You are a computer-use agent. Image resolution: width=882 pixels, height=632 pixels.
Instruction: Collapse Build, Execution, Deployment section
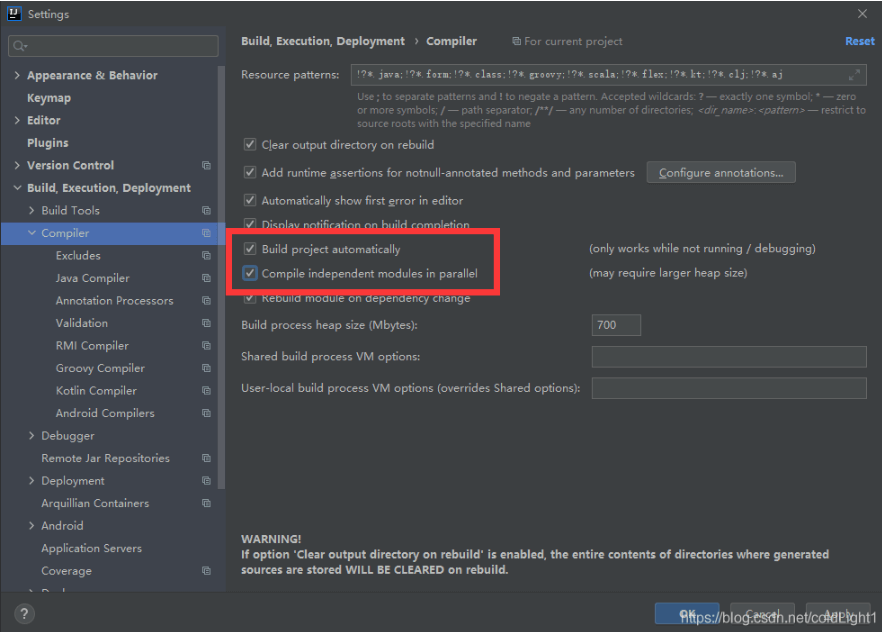pyautogui.click(x=17, y=188)
